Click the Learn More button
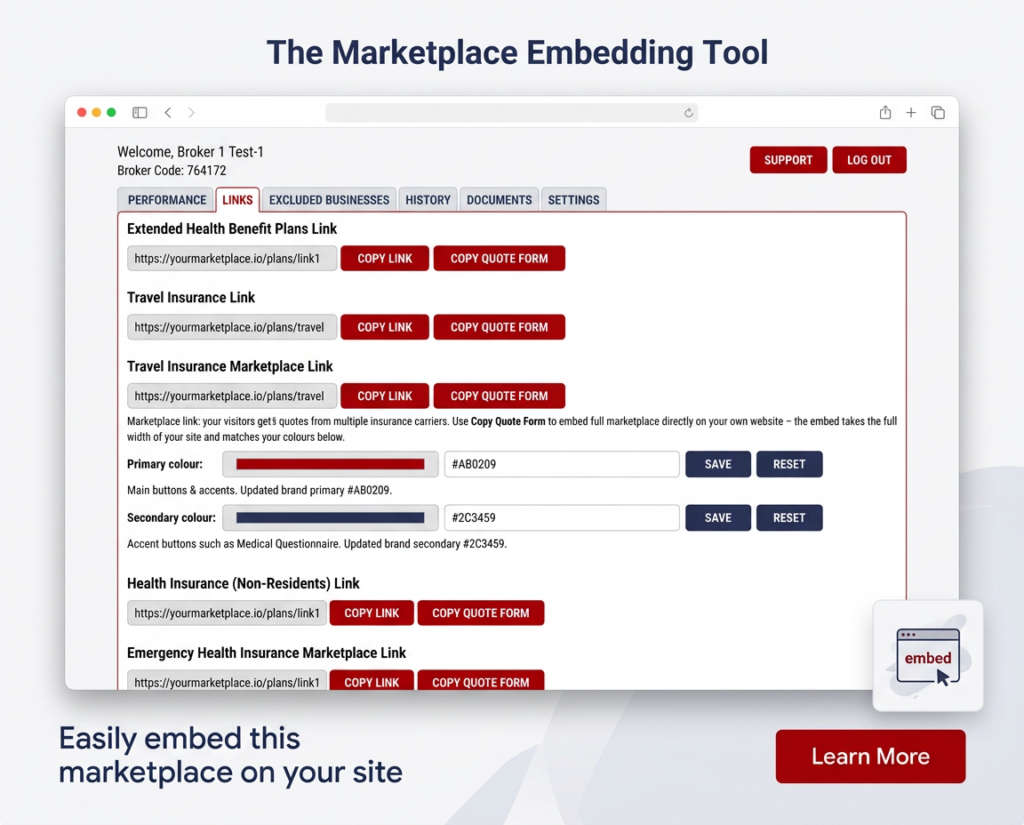The width and height of the screenshot is (1024, 825). point(871,756)
